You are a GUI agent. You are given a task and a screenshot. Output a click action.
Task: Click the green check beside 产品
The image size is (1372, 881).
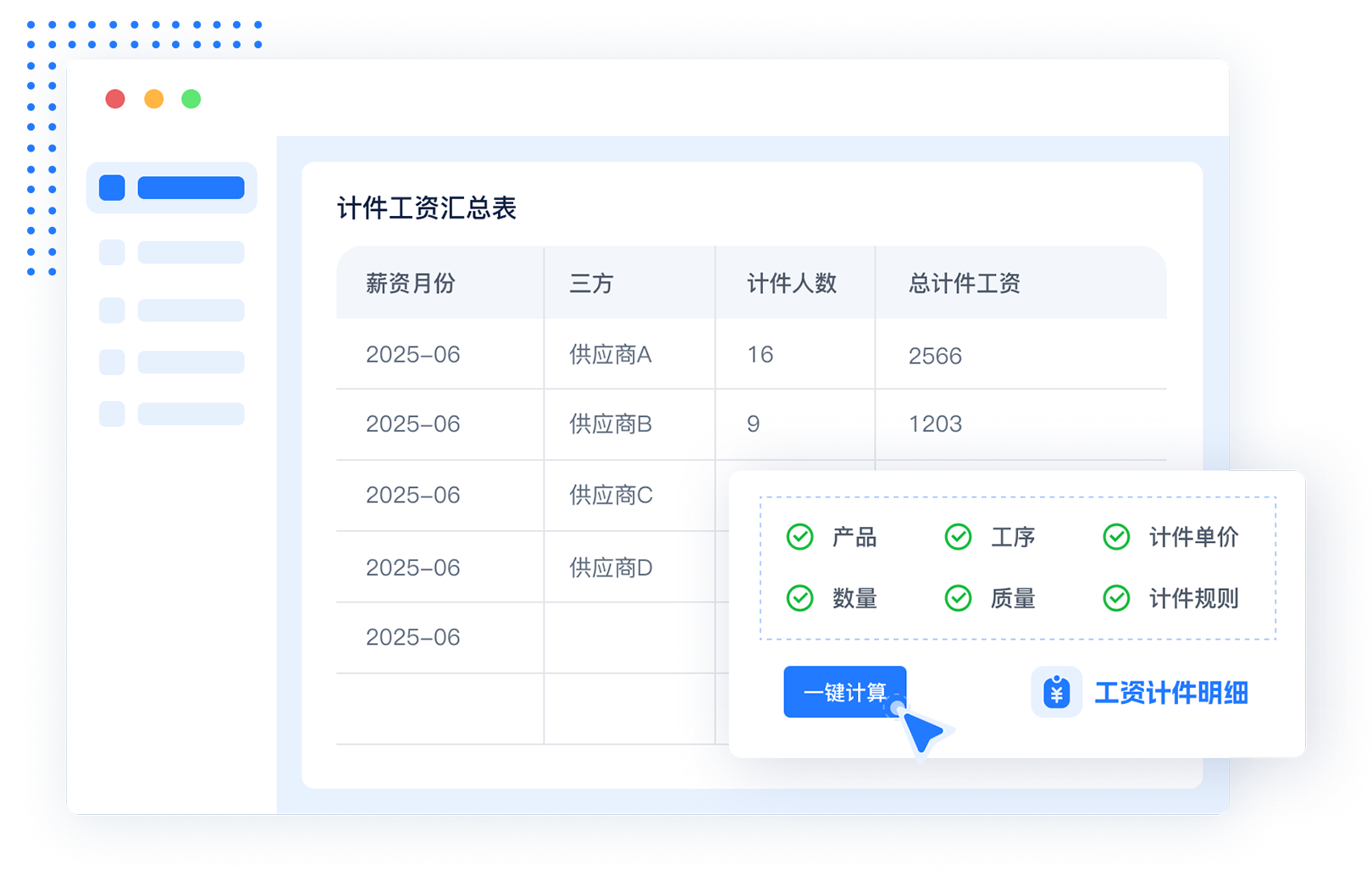[799, 537]
